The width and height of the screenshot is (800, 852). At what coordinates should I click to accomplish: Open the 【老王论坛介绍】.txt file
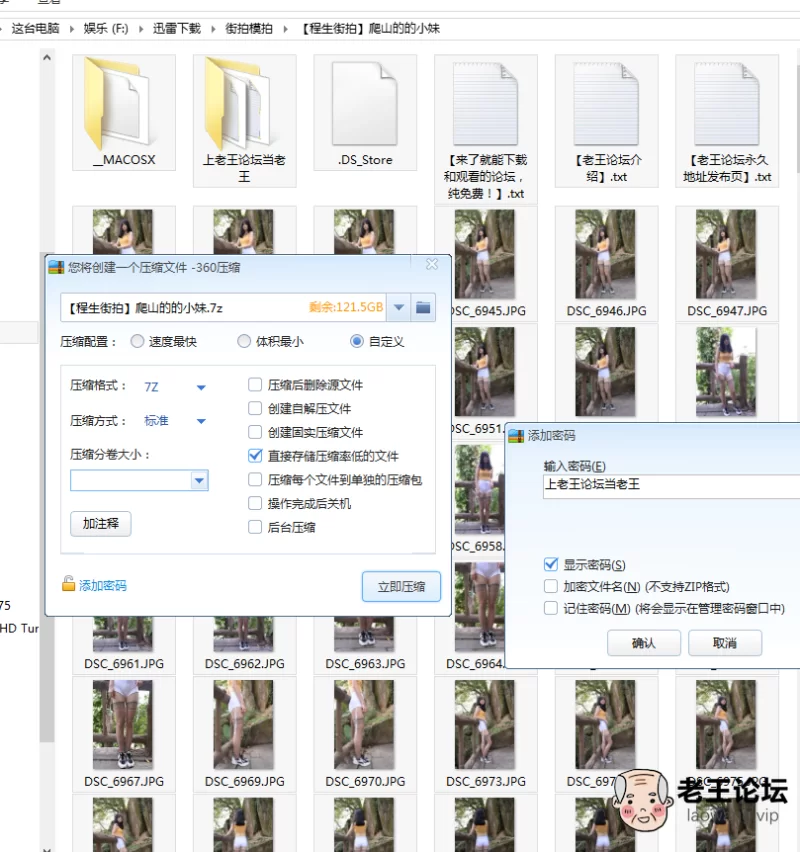click(606, 108)
